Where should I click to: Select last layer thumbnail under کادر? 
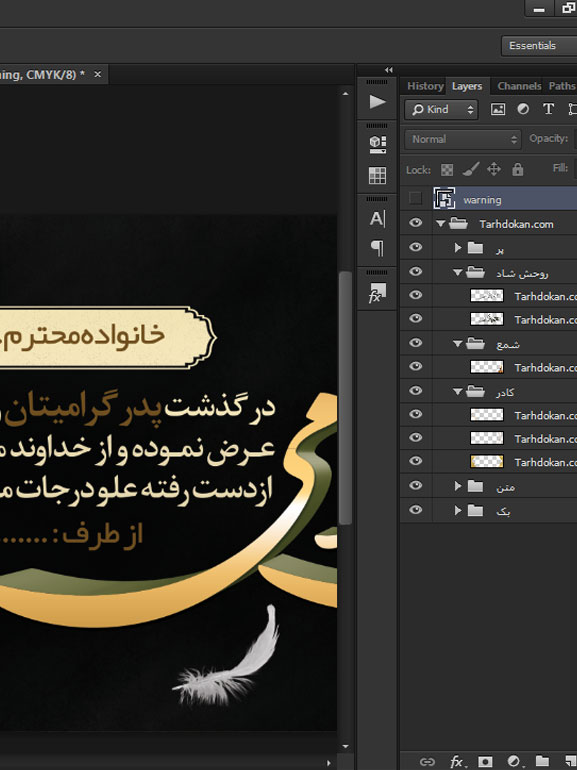pyautogui.click(x=487, y=462)
